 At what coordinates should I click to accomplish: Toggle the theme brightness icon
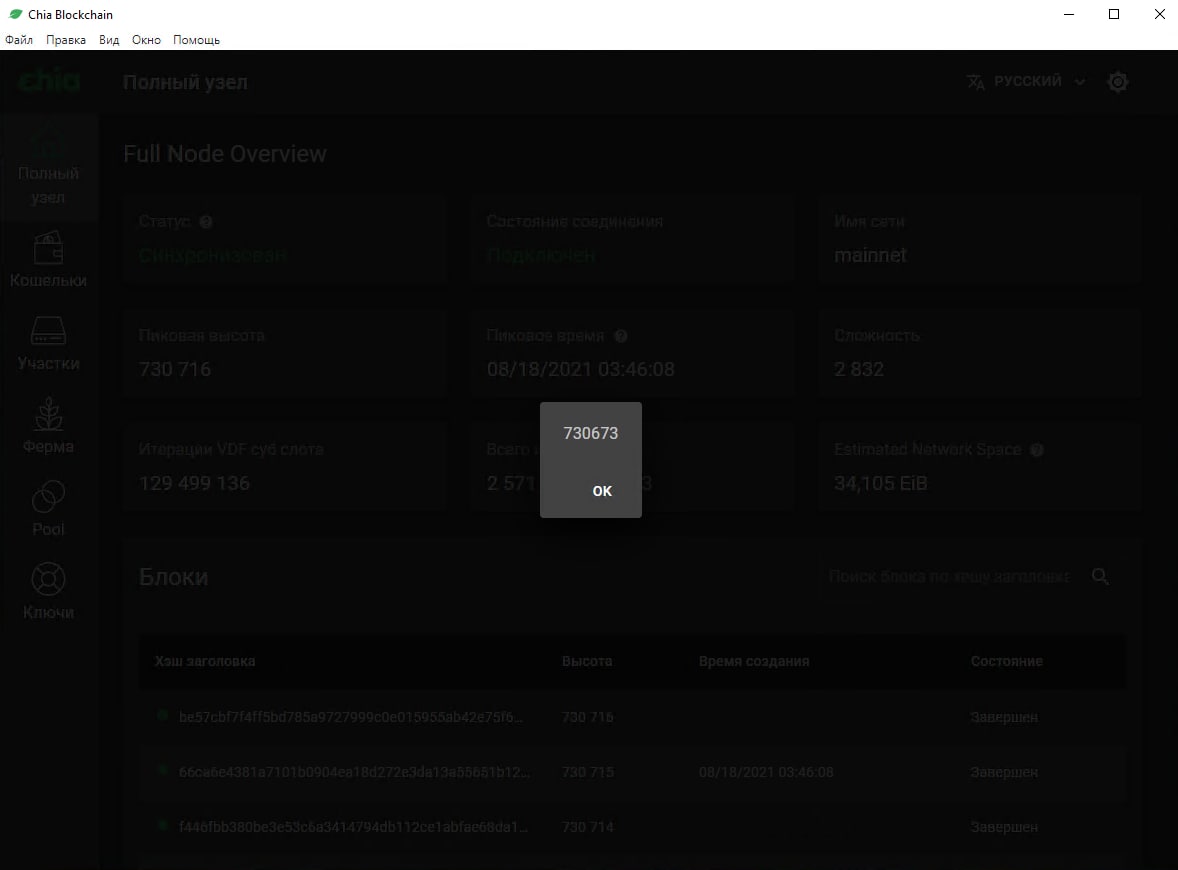pos(1118,82)
